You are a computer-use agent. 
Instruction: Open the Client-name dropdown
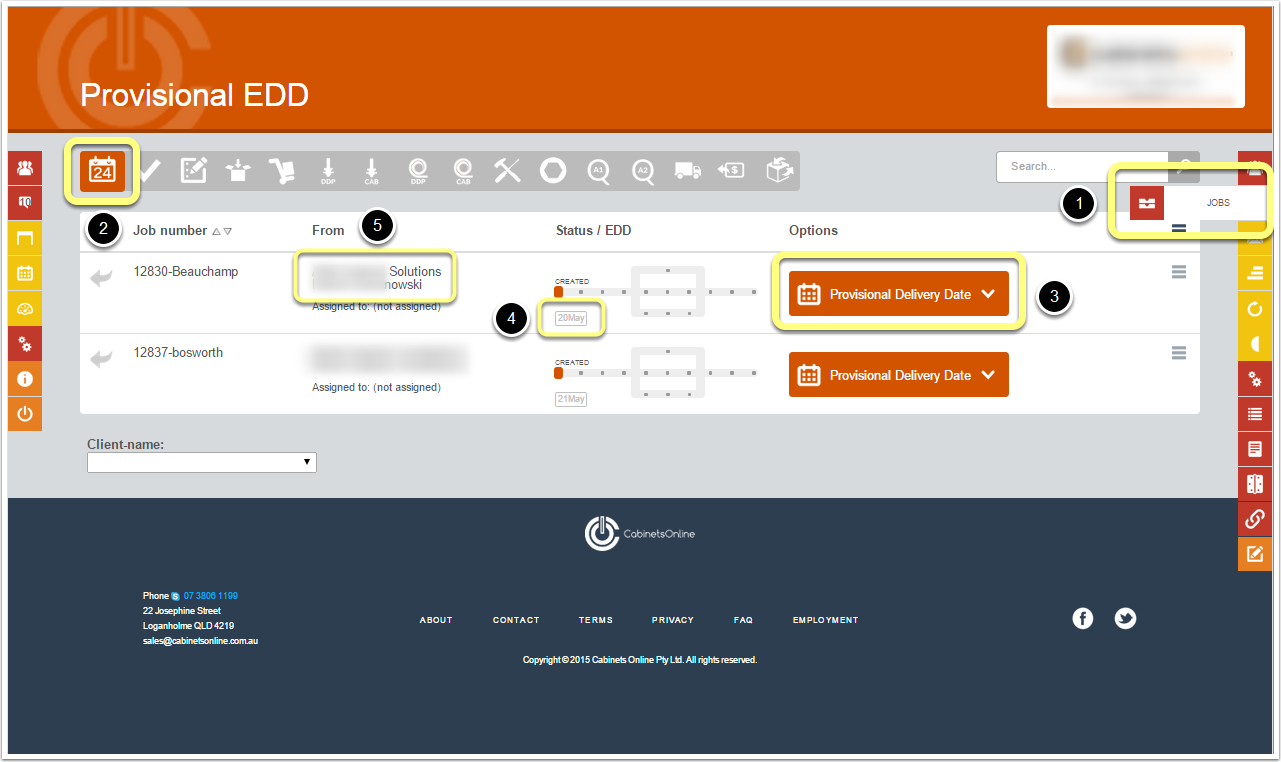pyautogui.click(x=202, y=462)
